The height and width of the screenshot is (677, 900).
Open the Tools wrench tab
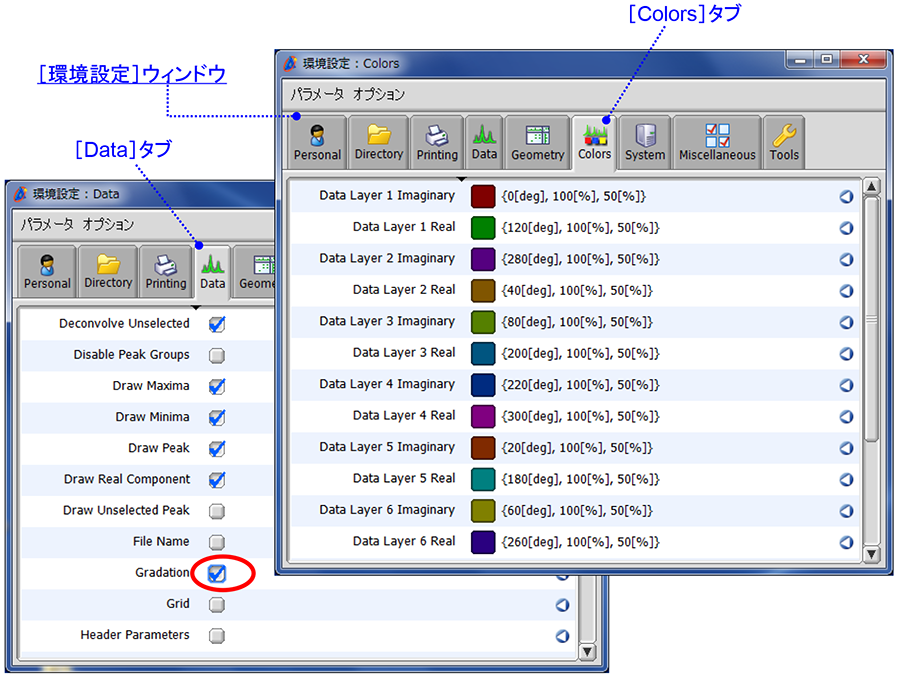point(784,142)
